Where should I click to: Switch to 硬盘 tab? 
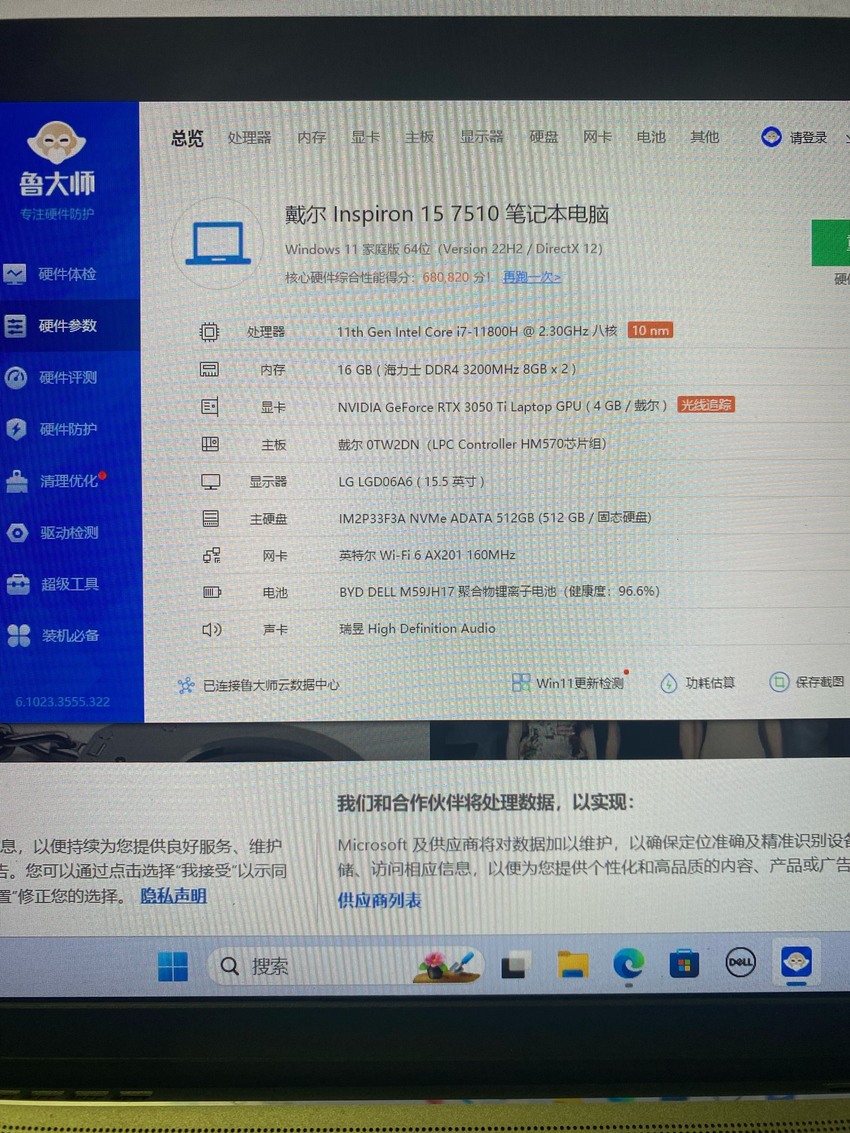pyautogui.click(x=544, y=137)
